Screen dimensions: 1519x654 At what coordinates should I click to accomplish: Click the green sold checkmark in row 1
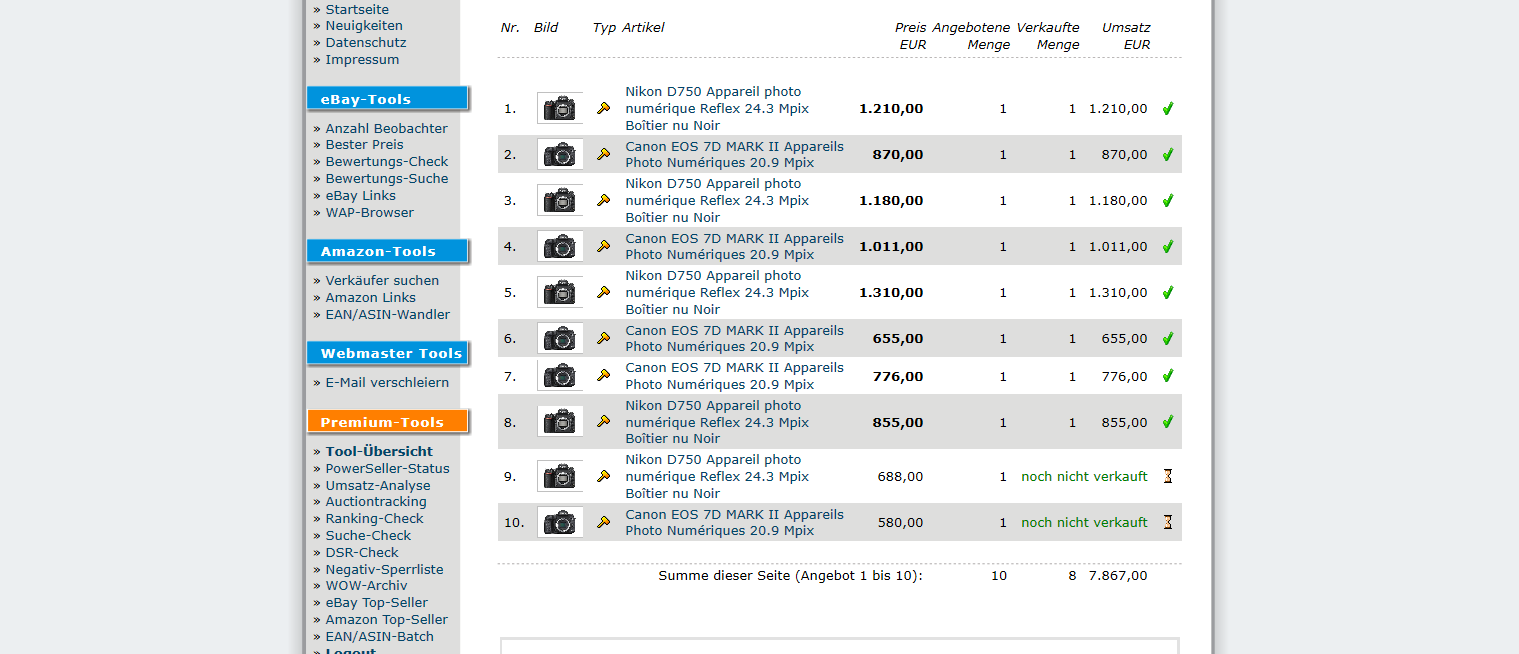(x=1167, y=108)
